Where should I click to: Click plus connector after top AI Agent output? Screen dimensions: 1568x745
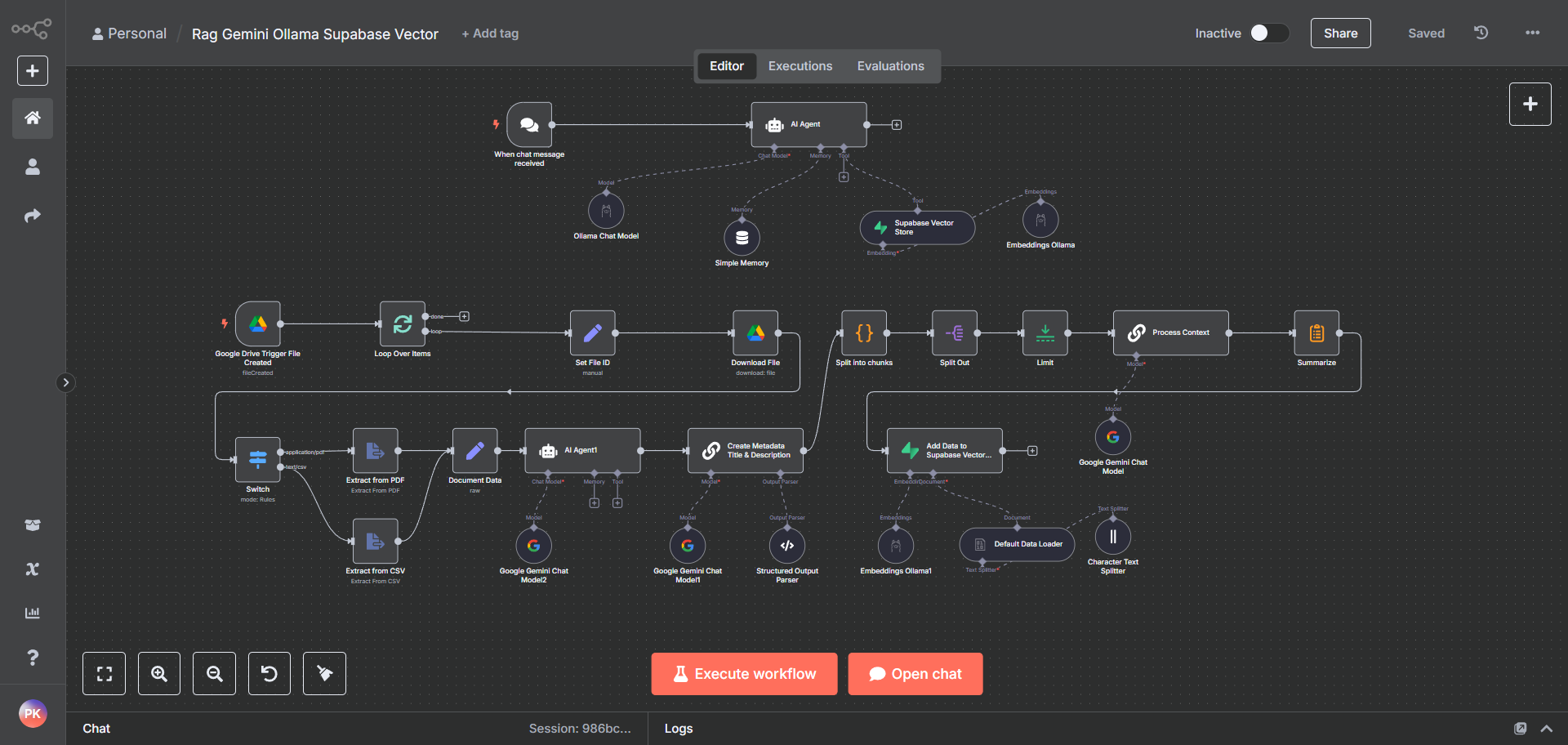click(897, 125)
